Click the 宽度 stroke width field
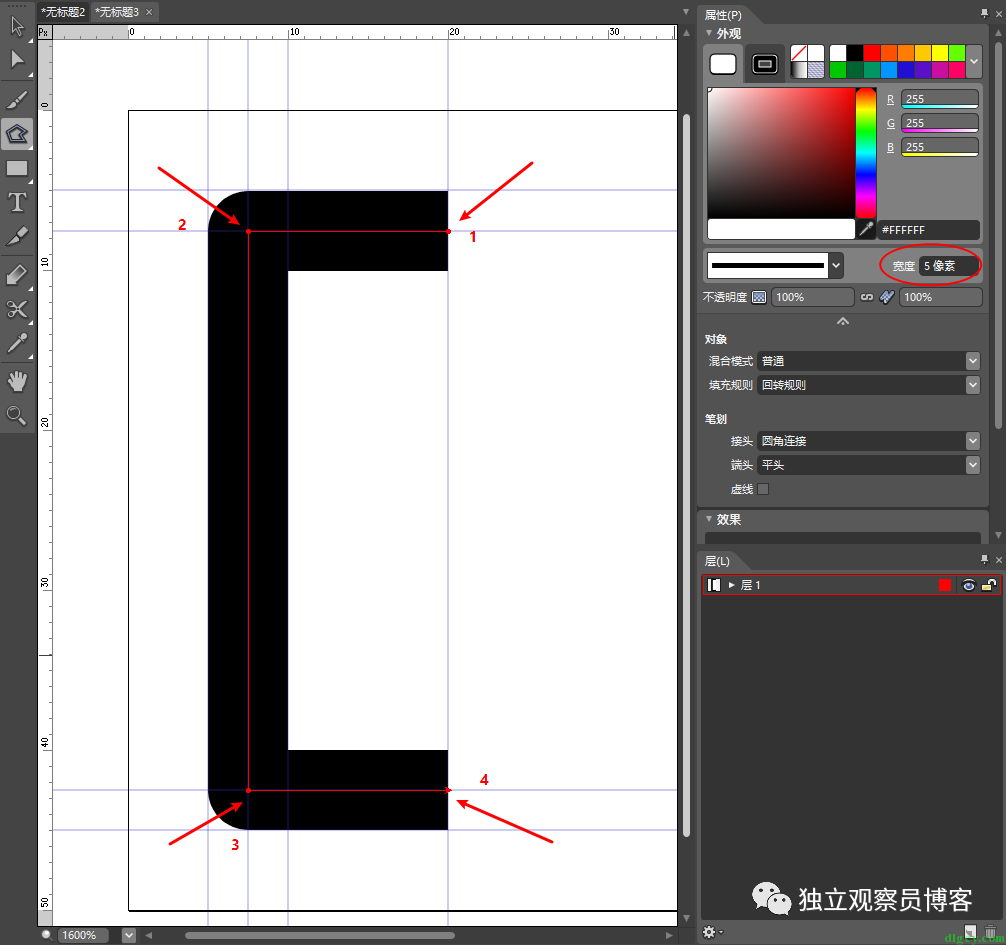The image size is (1006, 945). point(948,266)
